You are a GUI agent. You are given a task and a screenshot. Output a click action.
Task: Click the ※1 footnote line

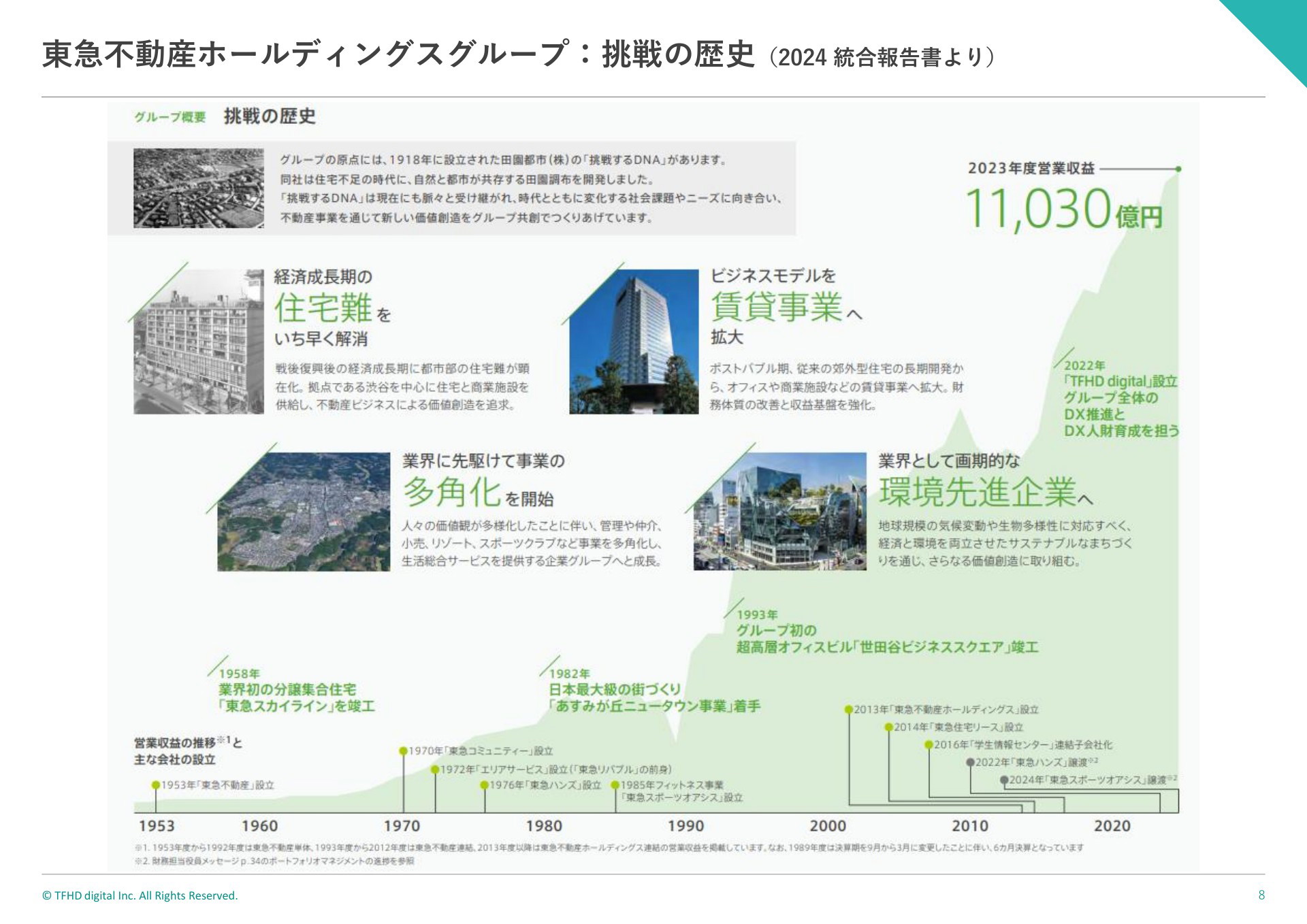(x=609, y=848)
